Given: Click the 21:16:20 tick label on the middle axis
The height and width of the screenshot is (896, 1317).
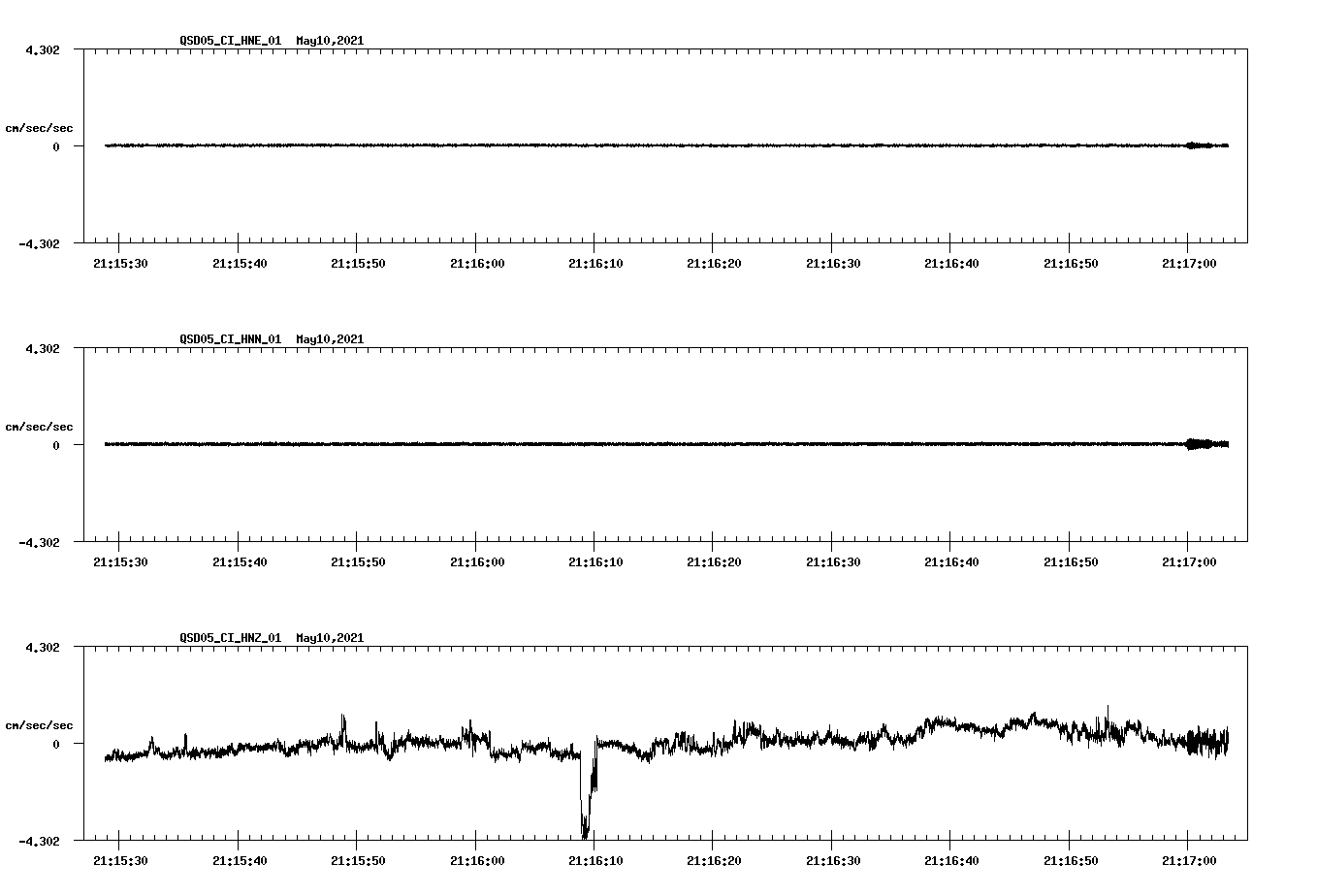Looking at the screenshot, I should tap(713, 560).
